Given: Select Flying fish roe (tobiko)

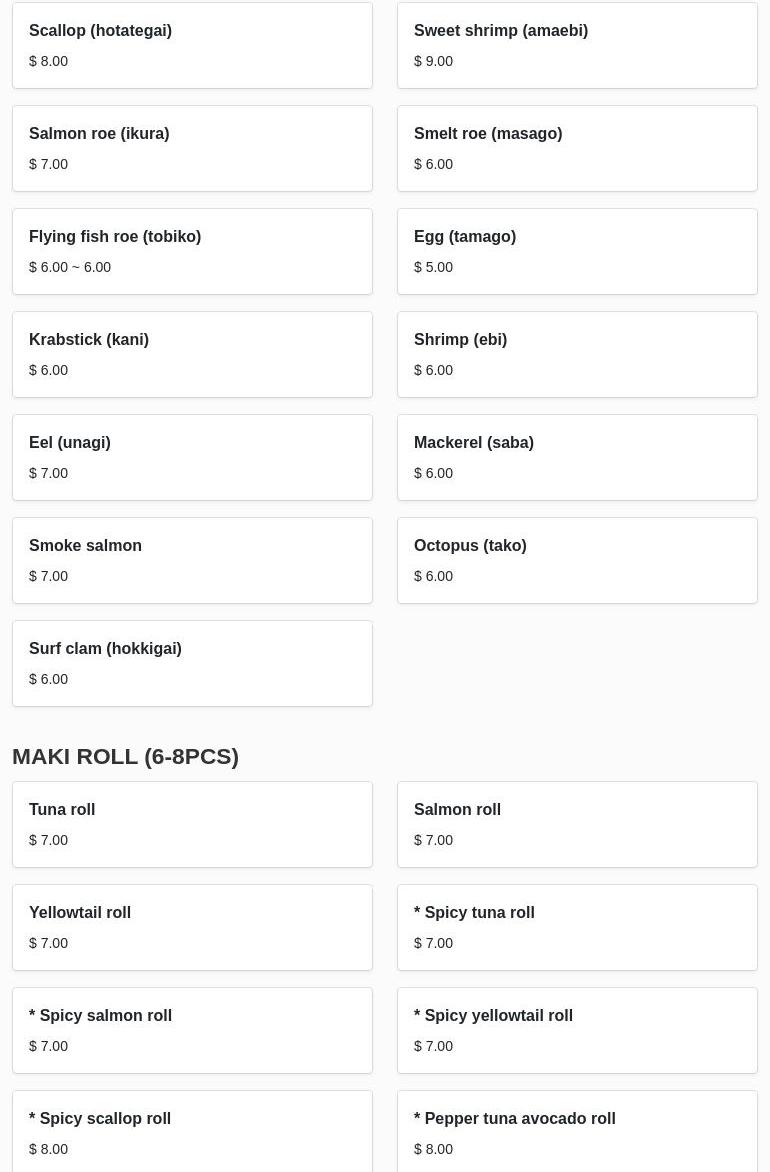Looking at the screenshot, I should tap(192, 251).
